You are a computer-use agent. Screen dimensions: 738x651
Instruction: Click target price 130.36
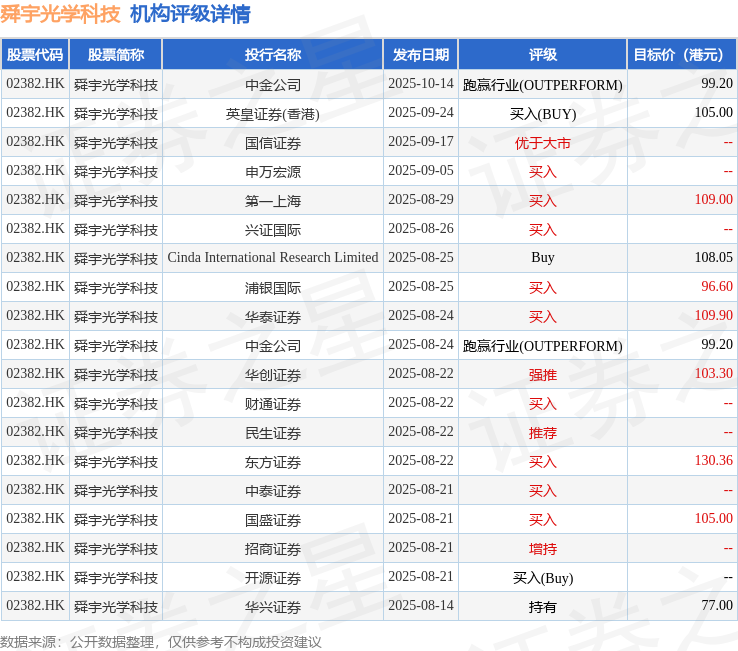coord(714,461)
